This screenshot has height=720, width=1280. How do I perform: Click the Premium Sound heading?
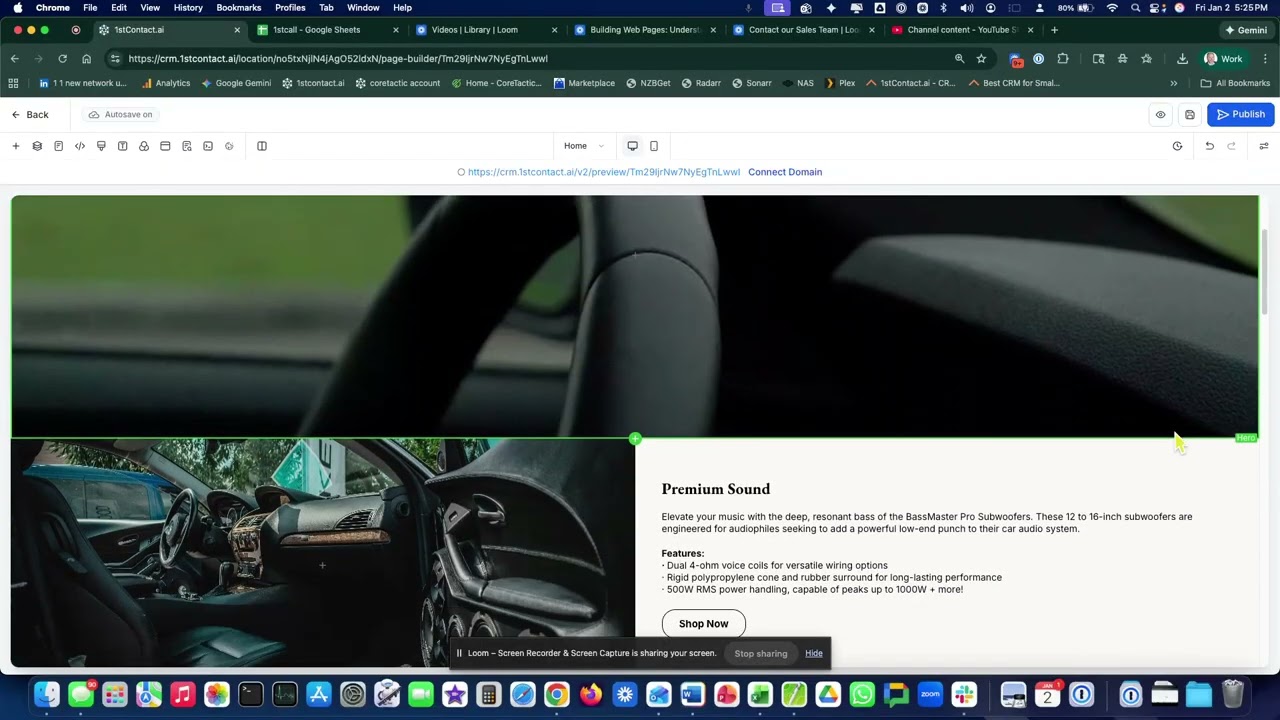pos(716,489)
